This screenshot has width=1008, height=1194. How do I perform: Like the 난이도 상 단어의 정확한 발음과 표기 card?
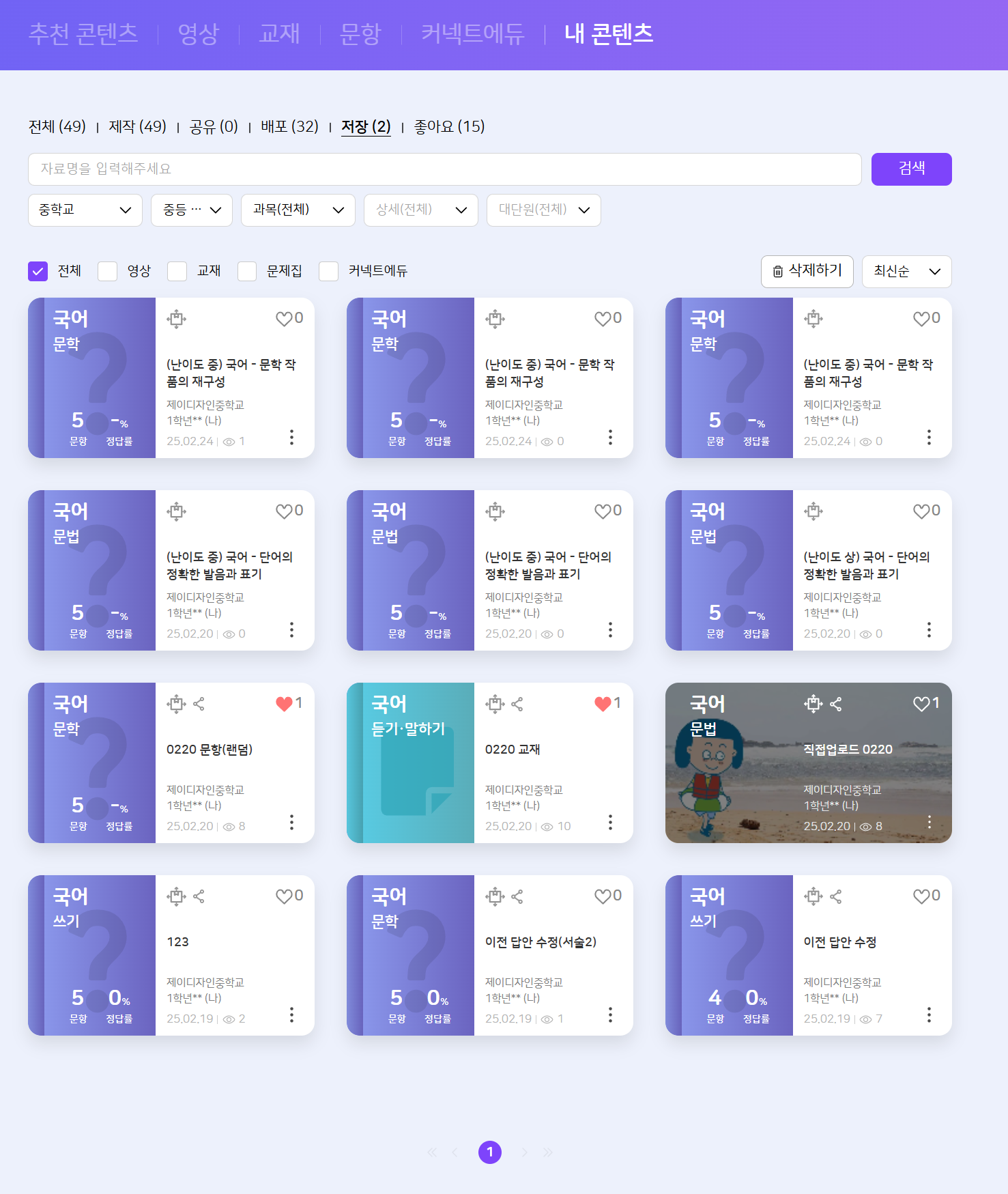click(921, 511)
